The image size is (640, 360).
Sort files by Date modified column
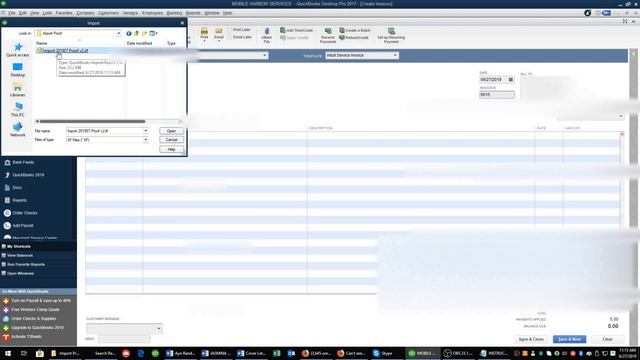tap(139, 43)
